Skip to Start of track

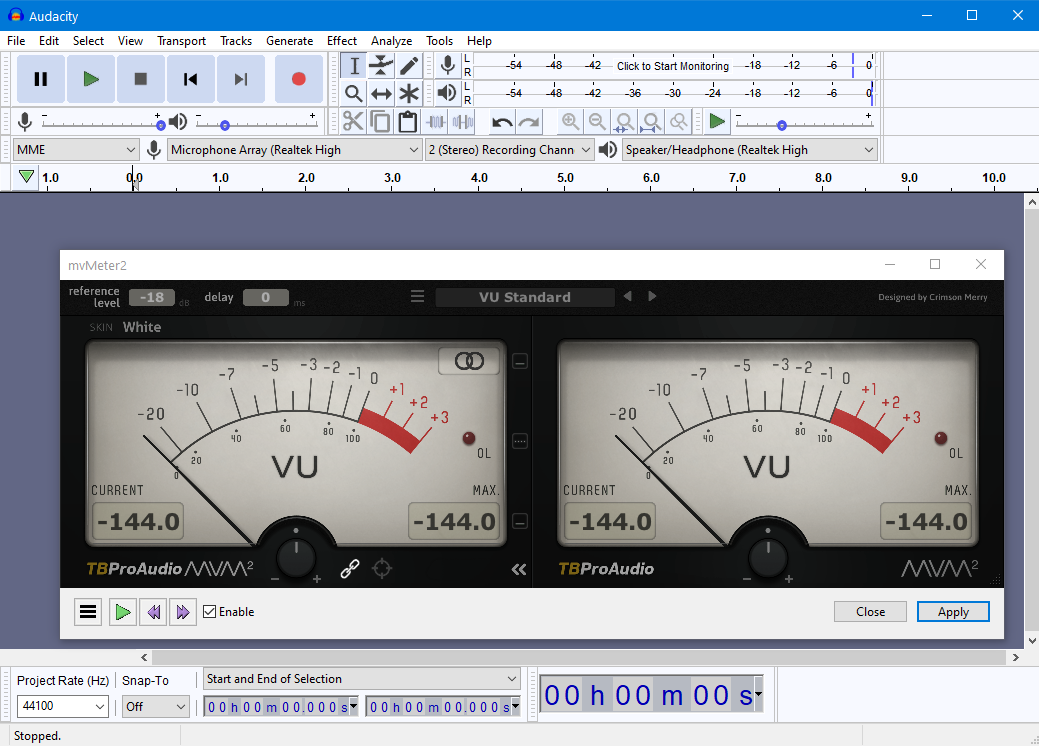click(191, 79)
